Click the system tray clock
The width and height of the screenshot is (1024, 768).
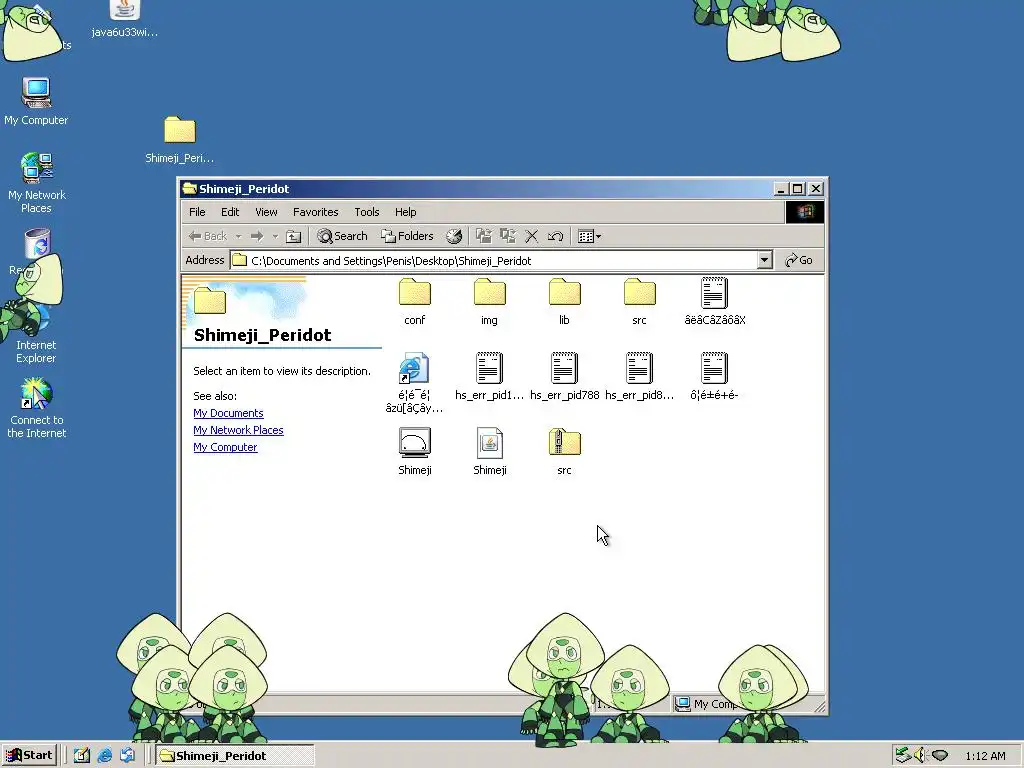(x=985, y=756)
